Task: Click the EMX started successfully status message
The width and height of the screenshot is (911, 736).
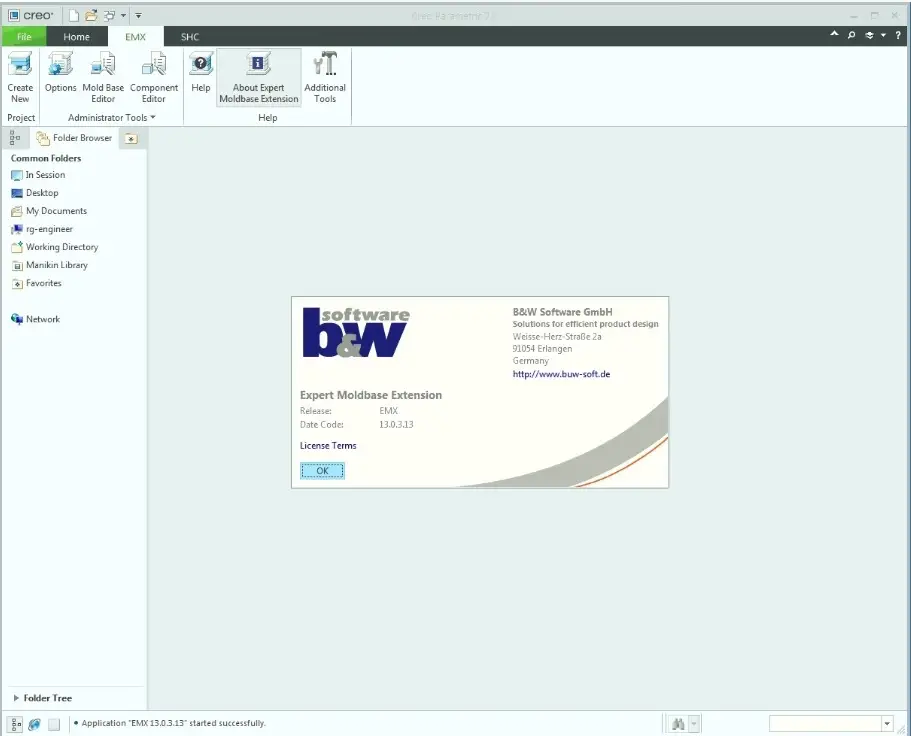Action: point(173,723)
